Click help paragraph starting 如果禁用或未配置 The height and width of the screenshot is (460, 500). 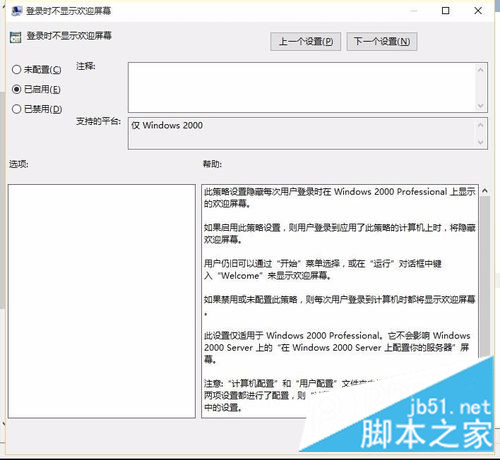(x=340, y=305)
